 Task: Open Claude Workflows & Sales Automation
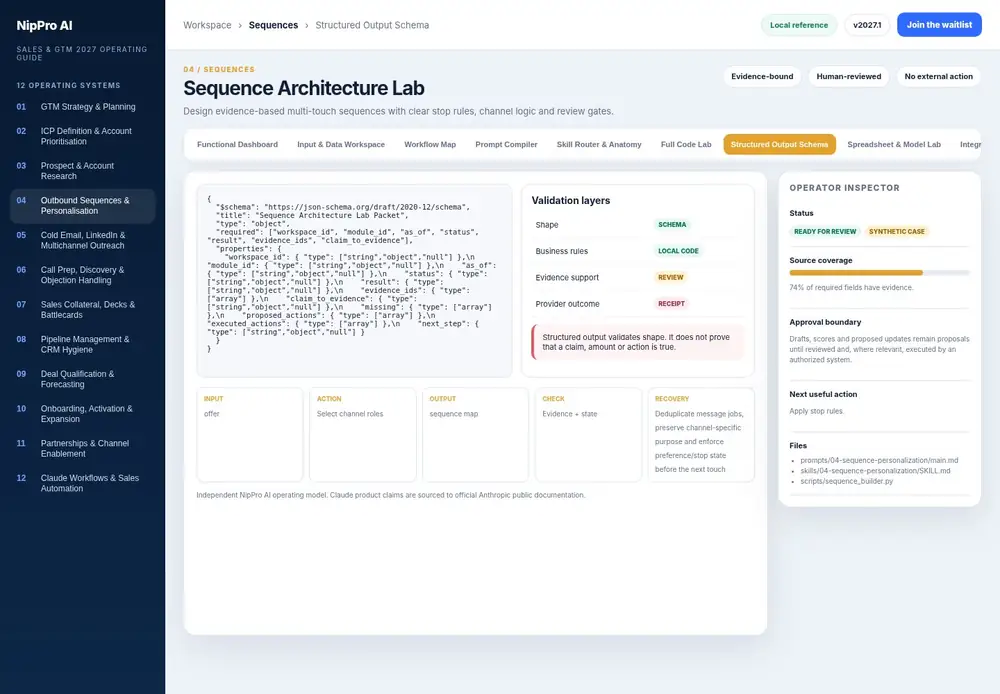coord(82,483)
